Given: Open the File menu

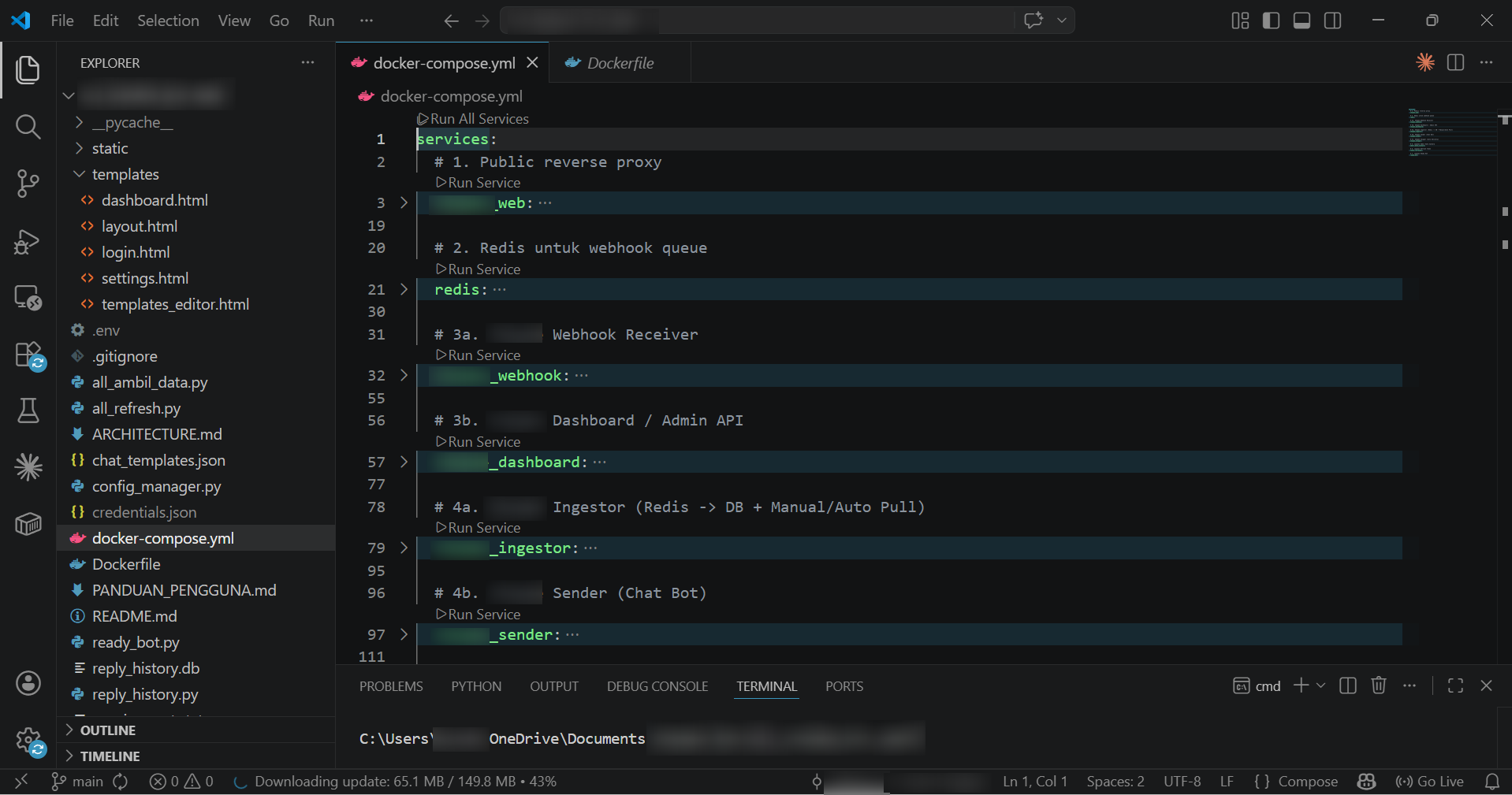Looking at the screenshot, I should [62, 20].
